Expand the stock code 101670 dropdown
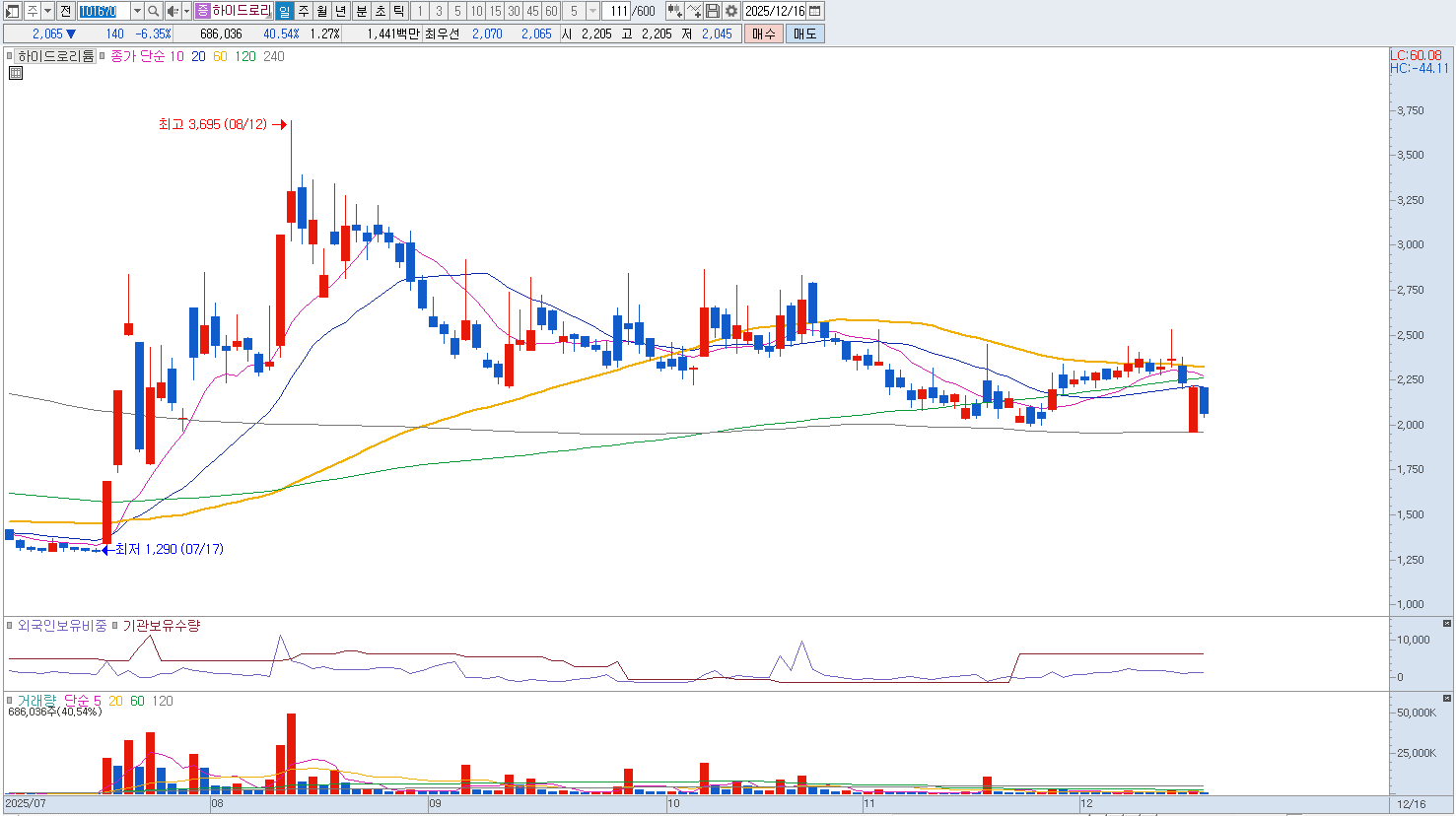Screen dimensions: 1456x816 tap(137, 11)
